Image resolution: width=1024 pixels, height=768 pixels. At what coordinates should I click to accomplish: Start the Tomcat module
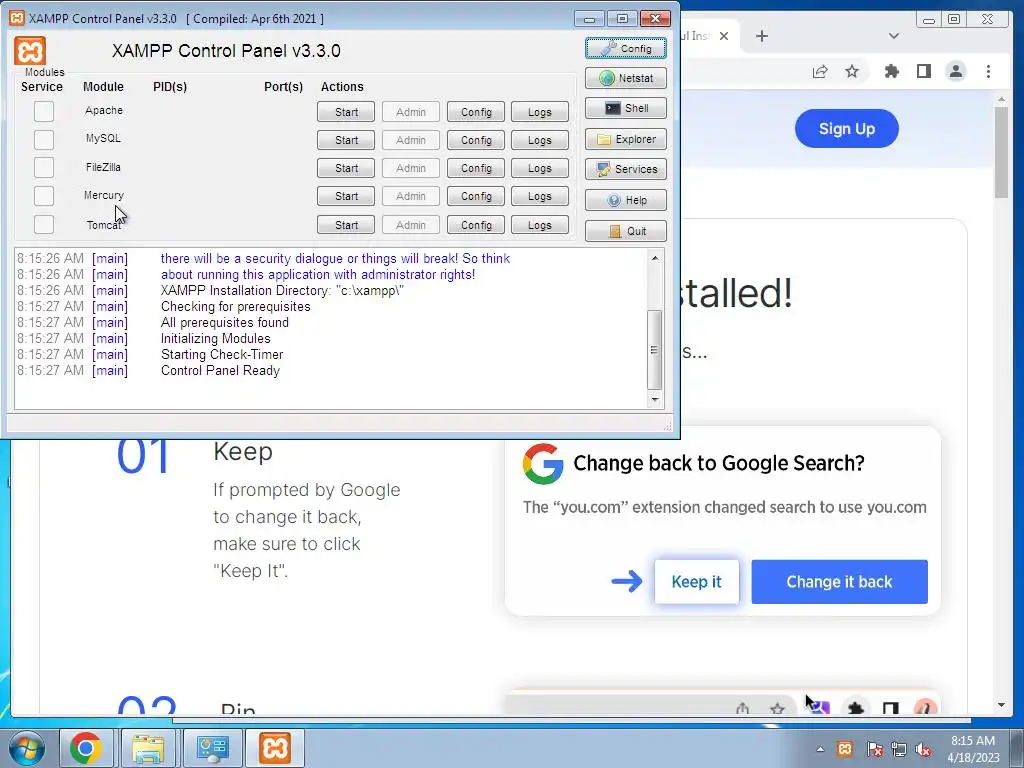coord(346,225)
